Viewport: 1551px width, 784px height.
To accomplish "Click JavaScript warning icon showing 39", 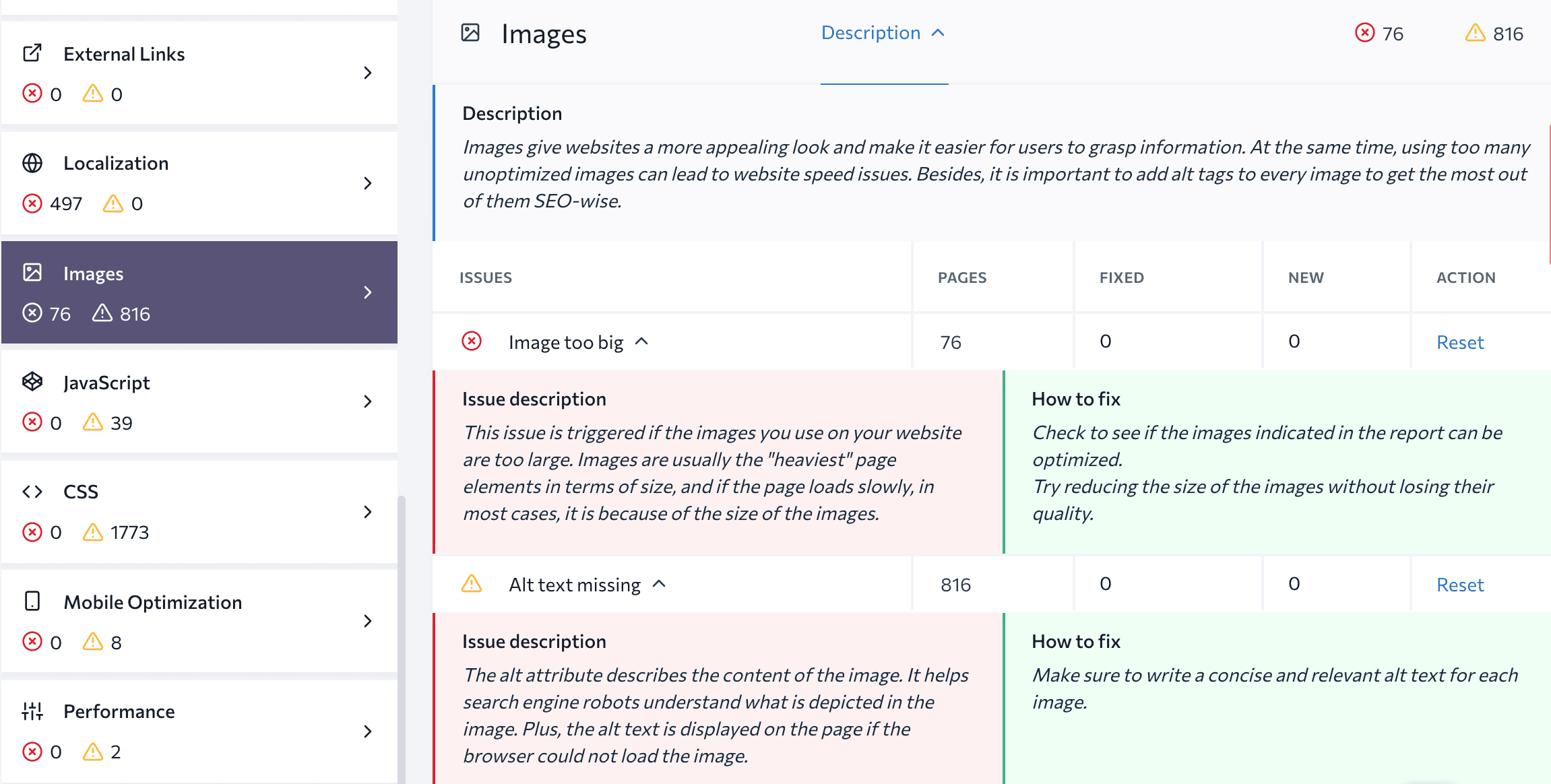I will click(x=93, y=422).
